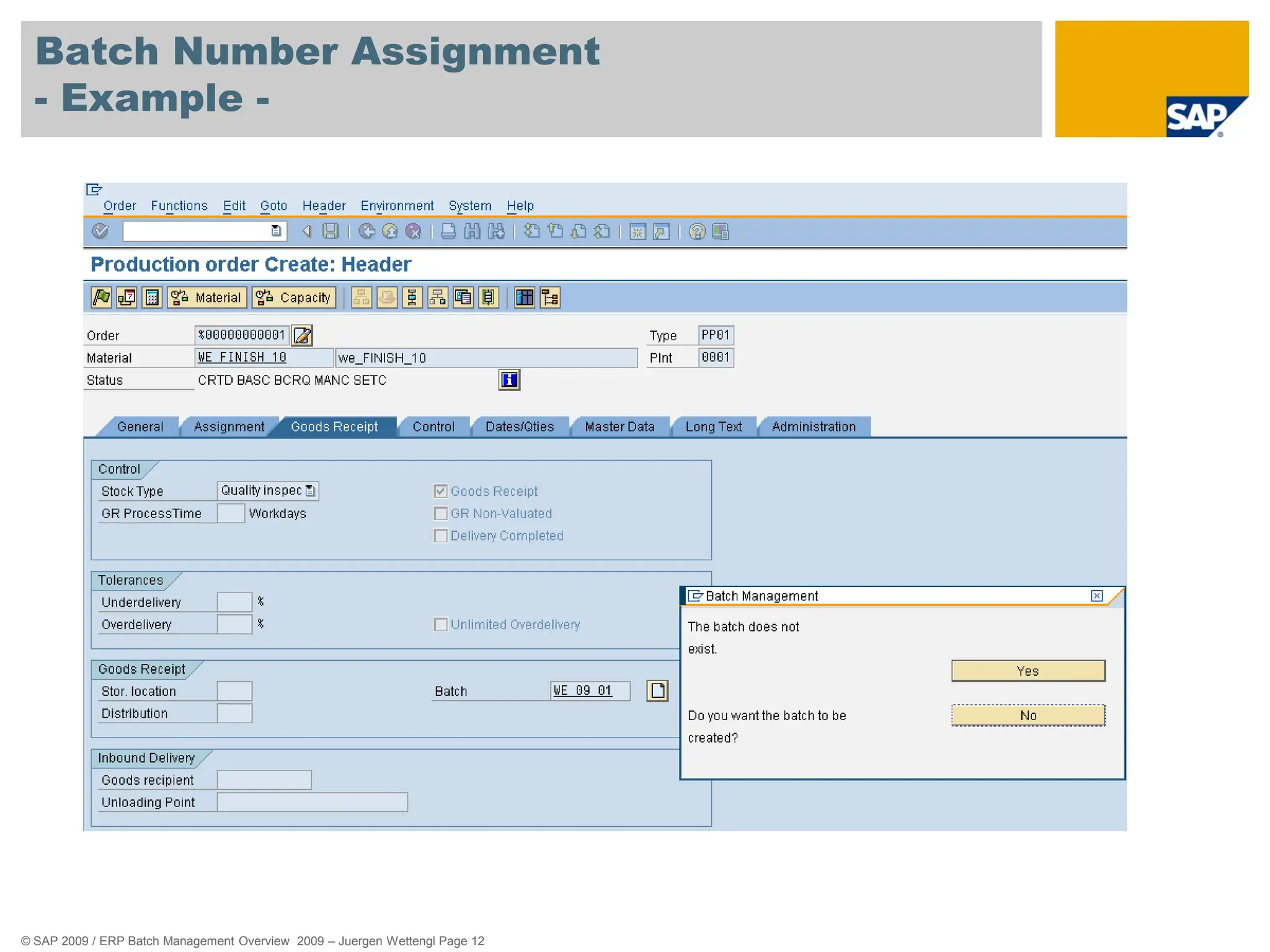Open the command field dropdown history
The height and width of the screenshot is (952, 1270).
coord(276,231)
